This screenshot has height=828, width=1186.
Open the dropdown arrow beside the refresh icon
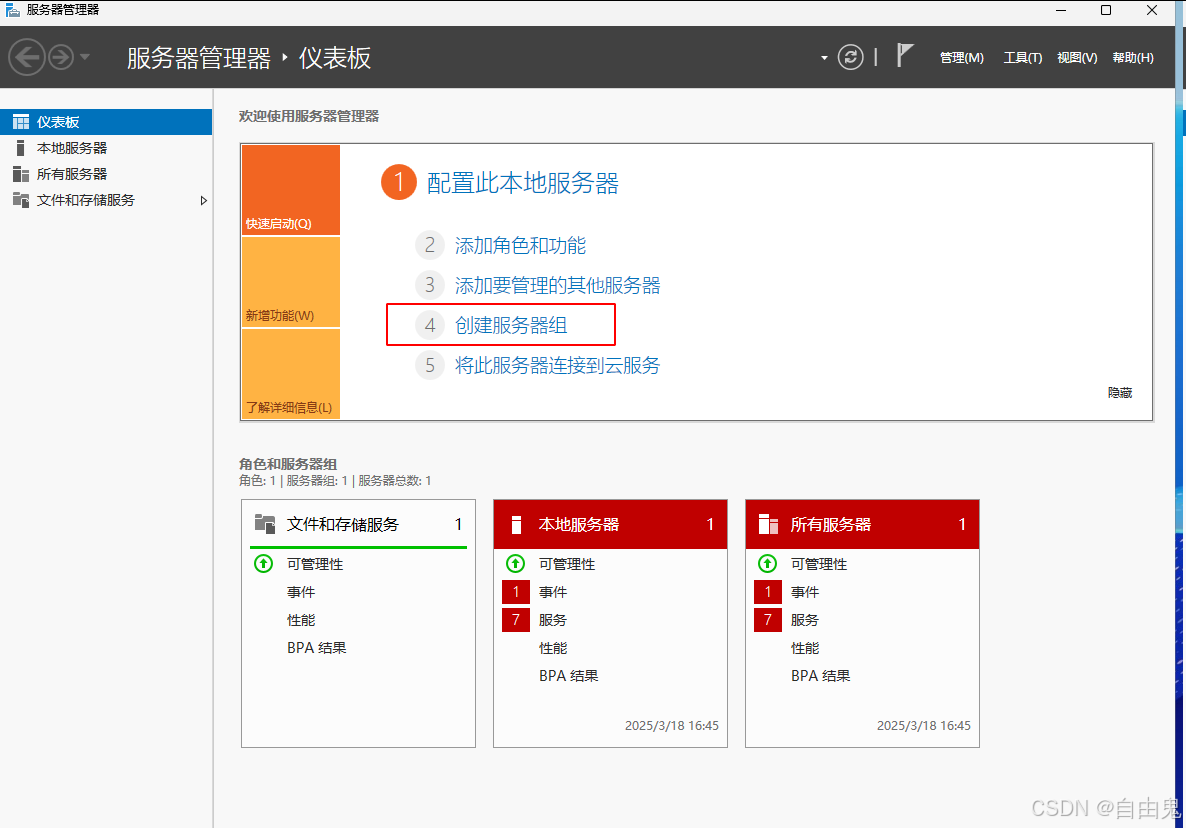pyautogui.click(x=823, y=57)
